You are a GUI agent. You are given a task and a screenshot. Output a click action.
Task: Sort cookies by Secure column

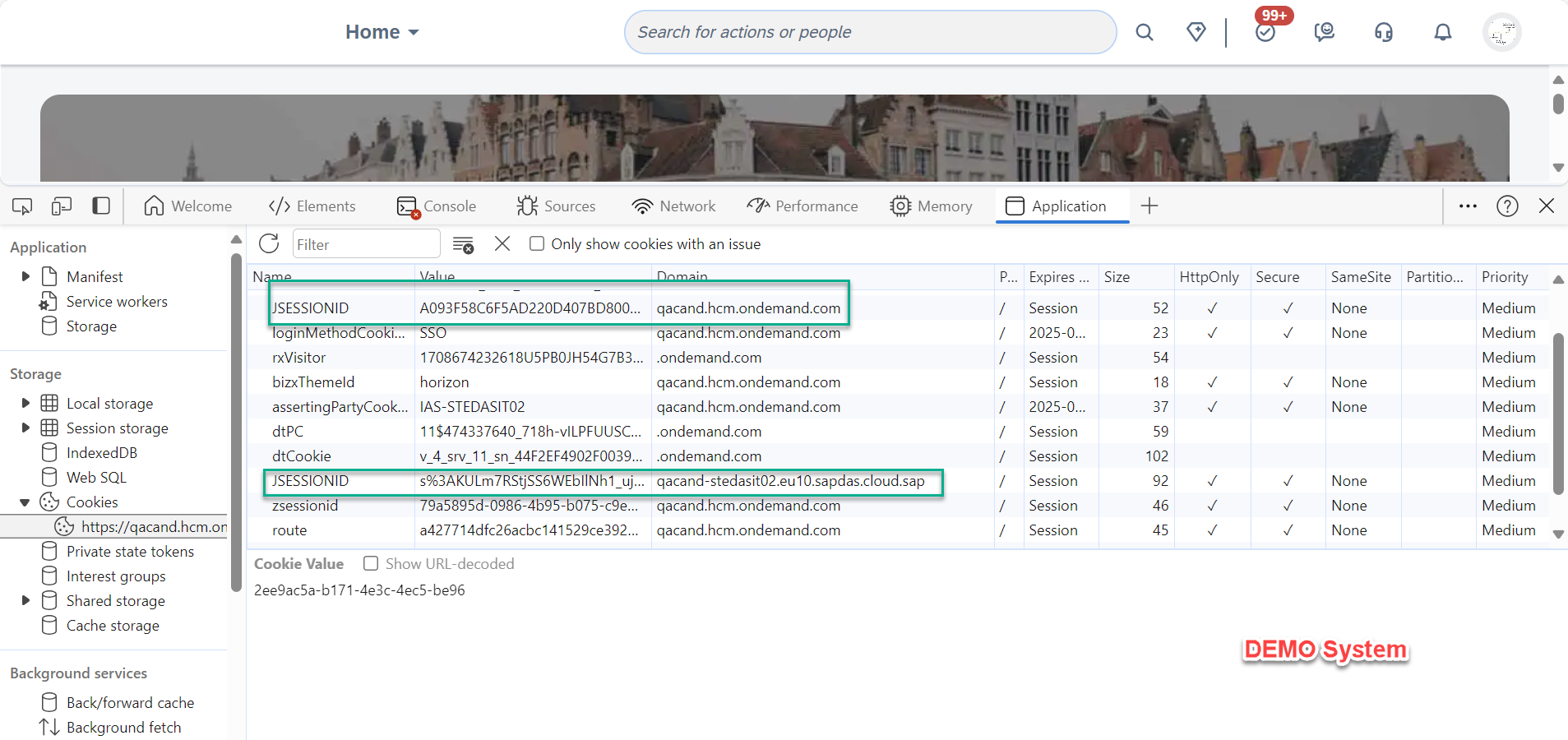click(1288, 276)
